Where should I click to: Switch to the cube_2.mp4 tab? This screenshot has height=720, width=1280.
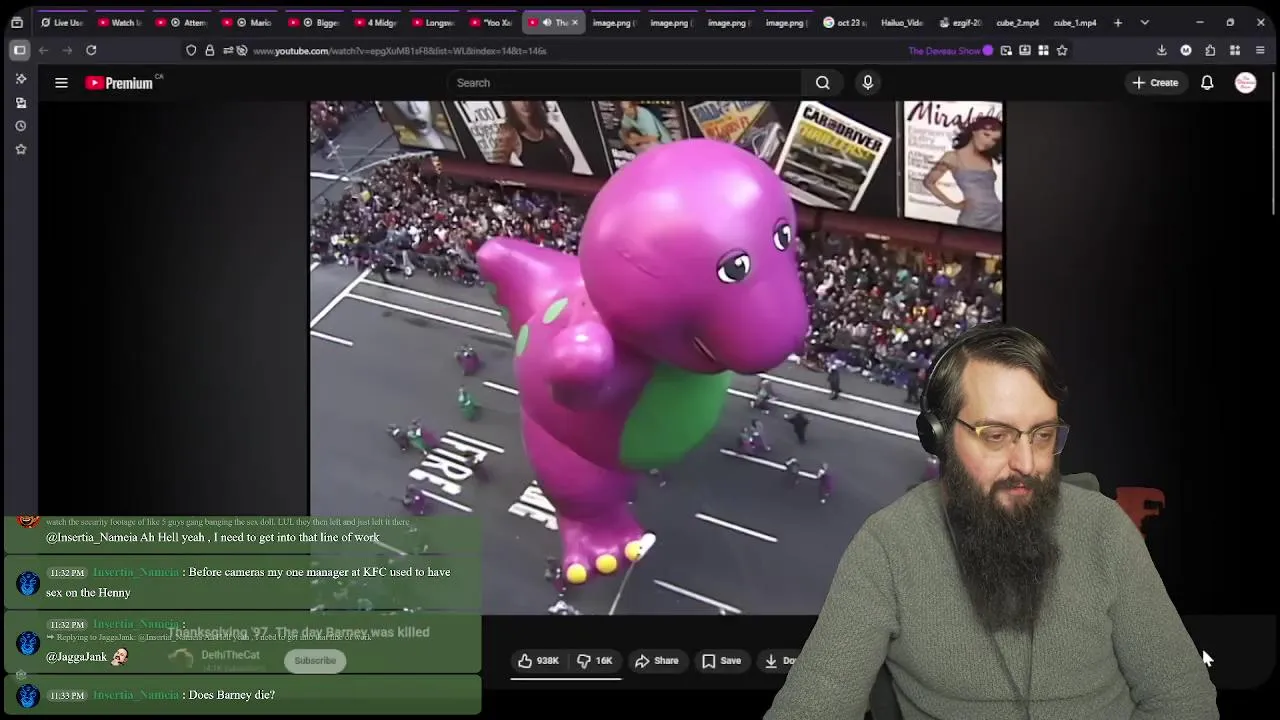click(1017, 22)
